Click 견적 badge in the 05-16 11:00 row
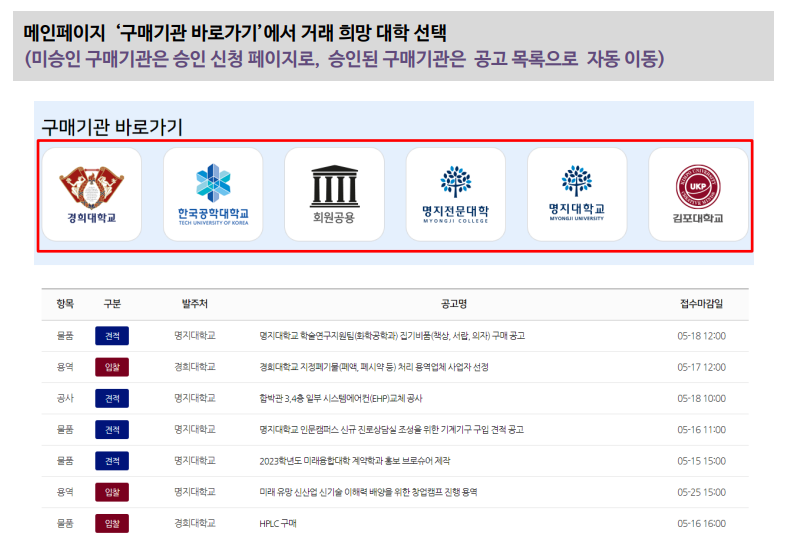This screenshot has height=560, width=793. pos(112,430)
